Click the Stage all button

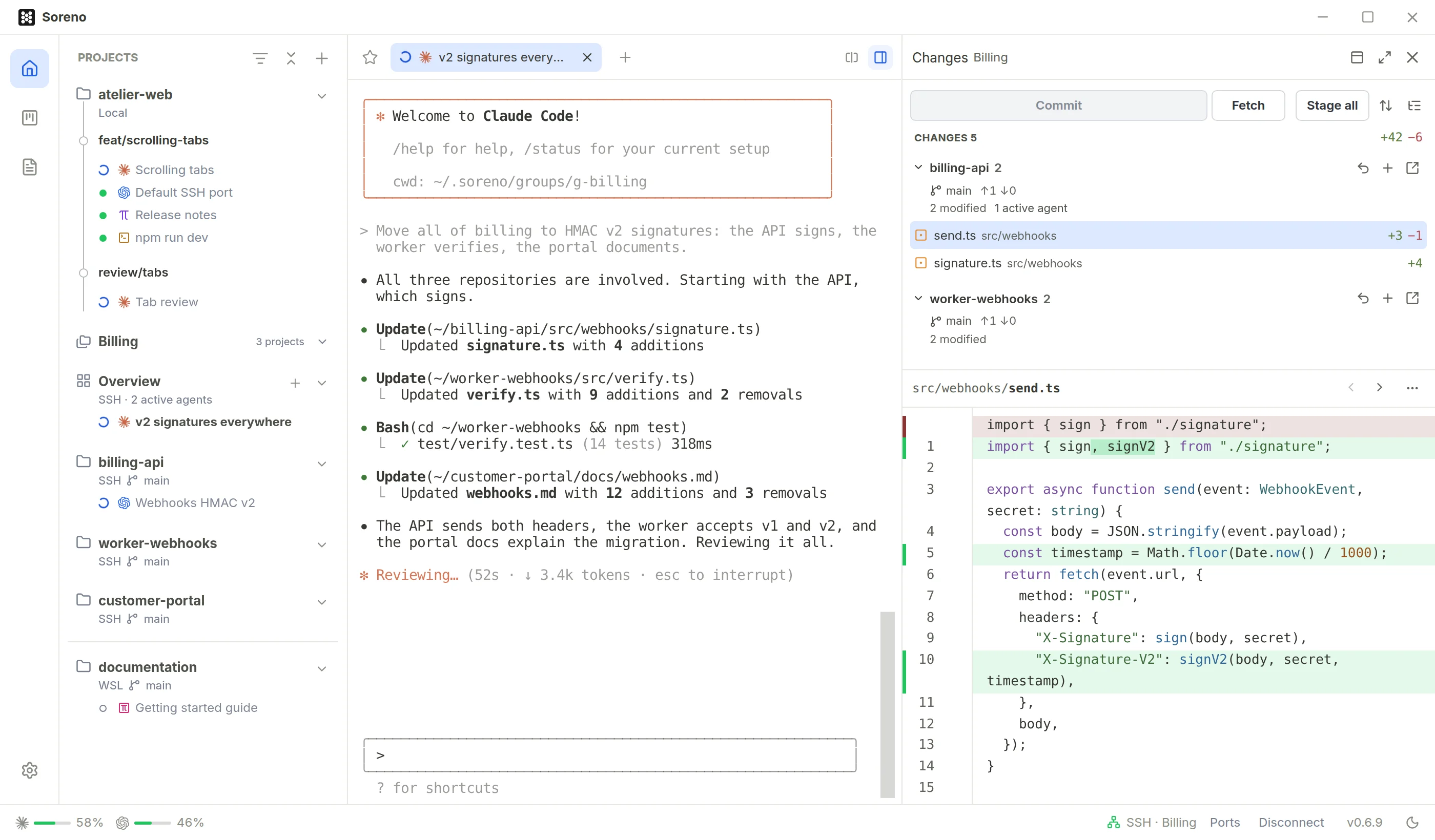[x=1332, y=106]
